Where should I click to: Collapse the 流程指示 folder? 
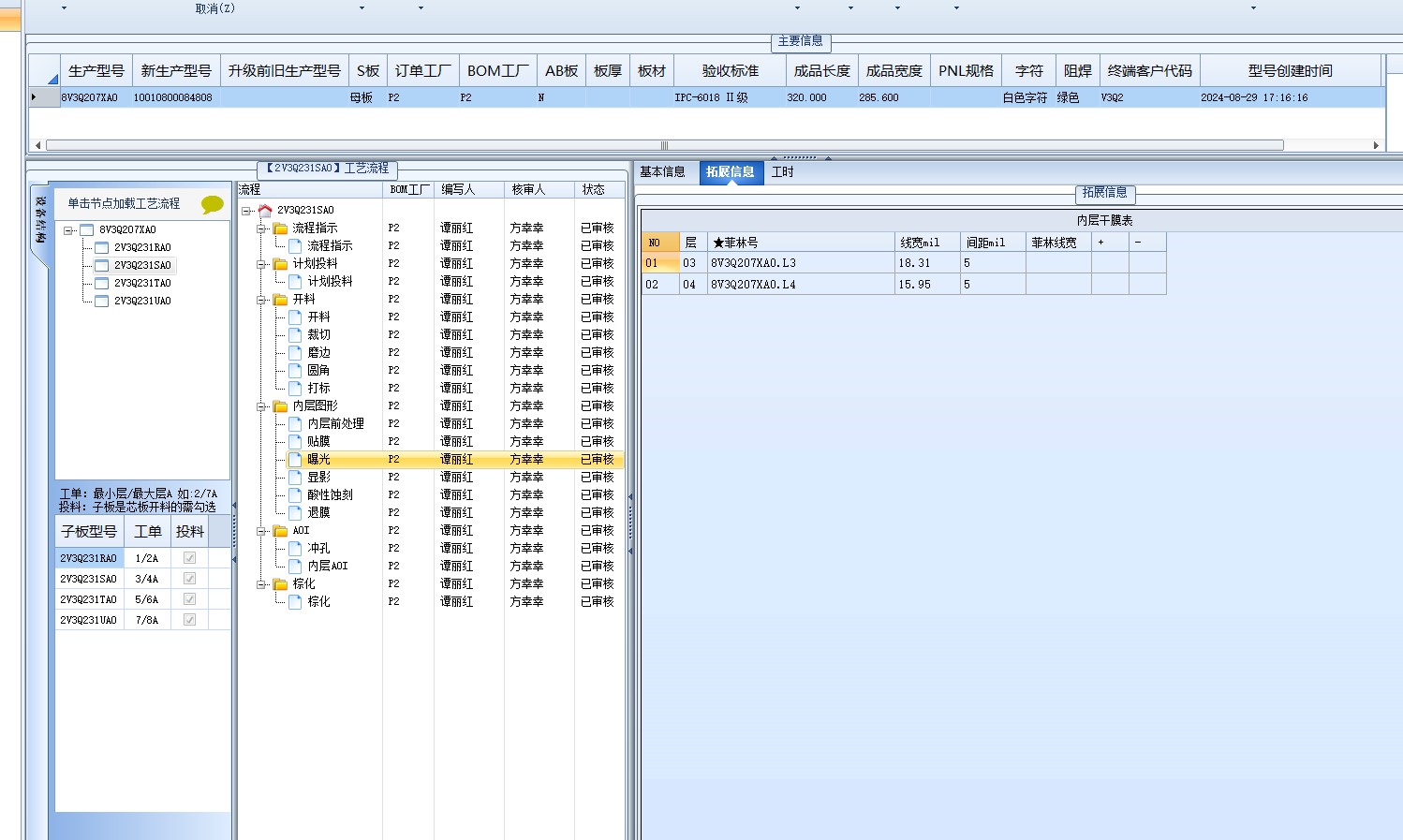pyautogui.click(x=261, y=228)
